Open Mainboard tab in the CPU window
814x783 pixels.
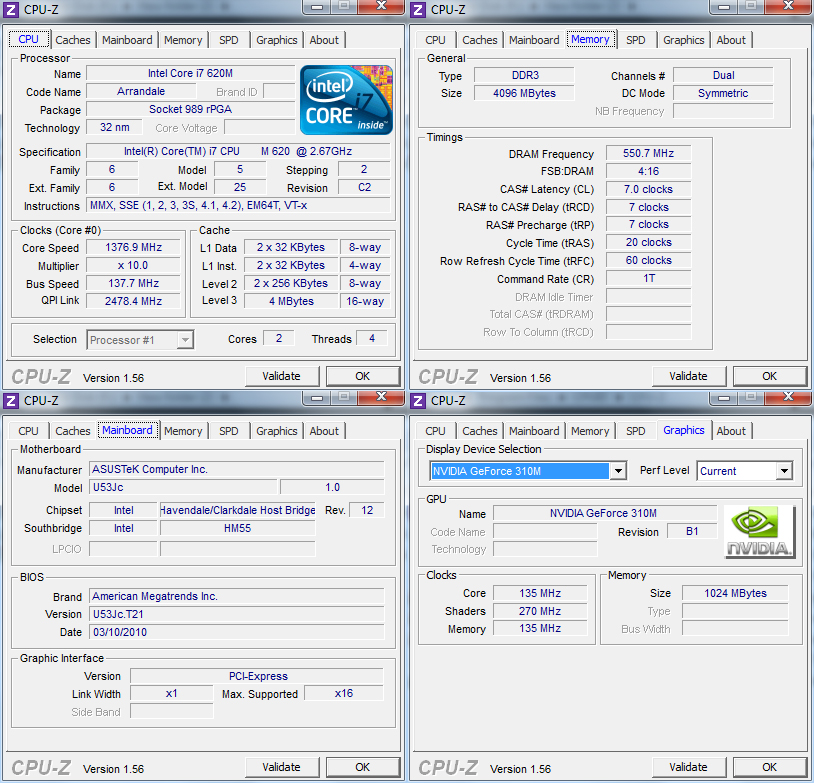click(x=127, y=40)
